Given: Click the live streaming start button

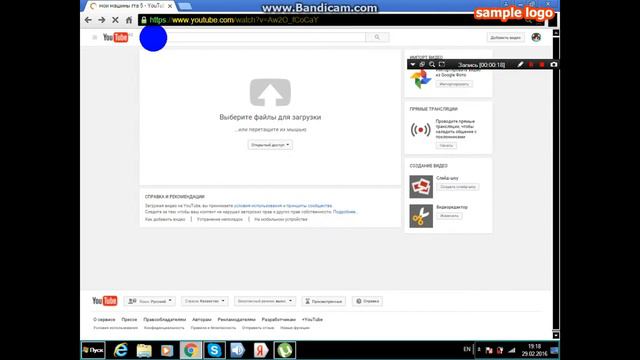Looking at the screenshot, I should (446, 146).
